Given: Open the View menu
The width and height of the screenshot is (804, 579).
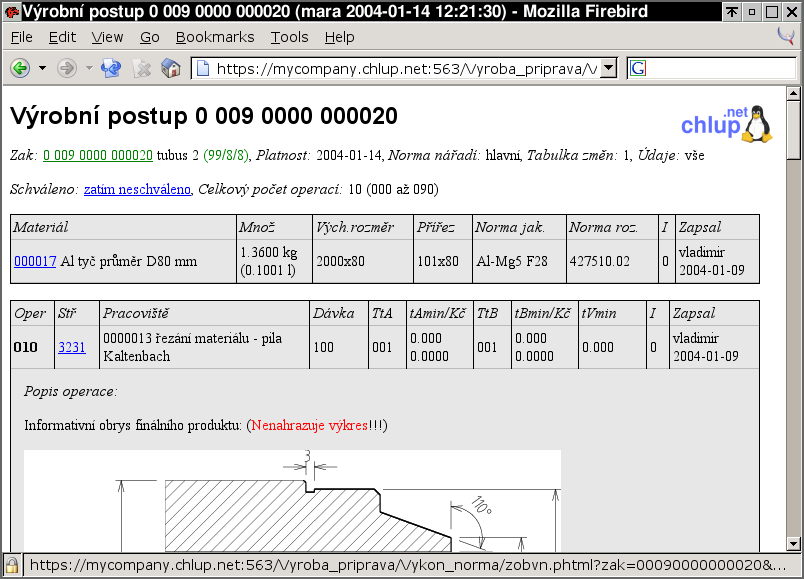Looking at the screenshot, I should [107, 37].
